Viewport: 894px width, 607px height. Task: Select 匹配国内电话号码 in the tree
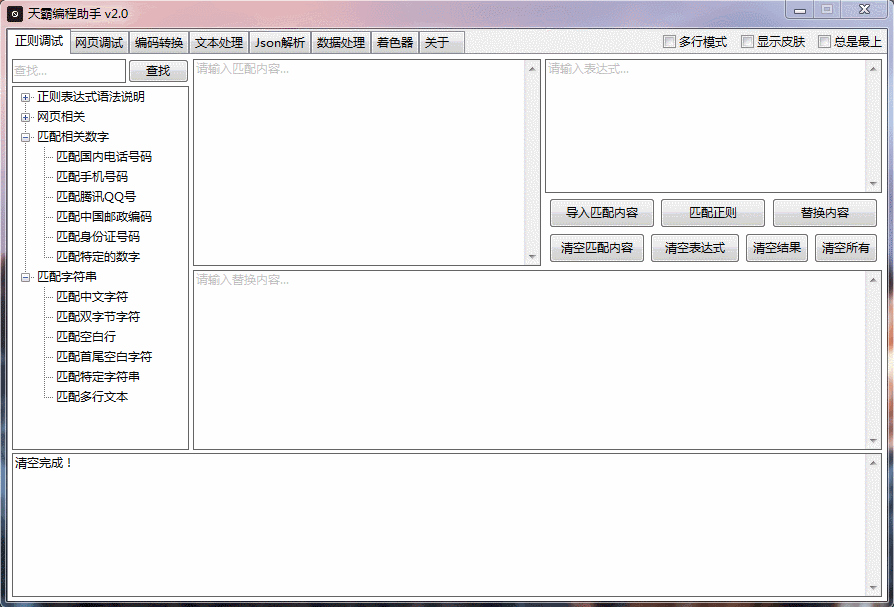[x=104, y=157]
